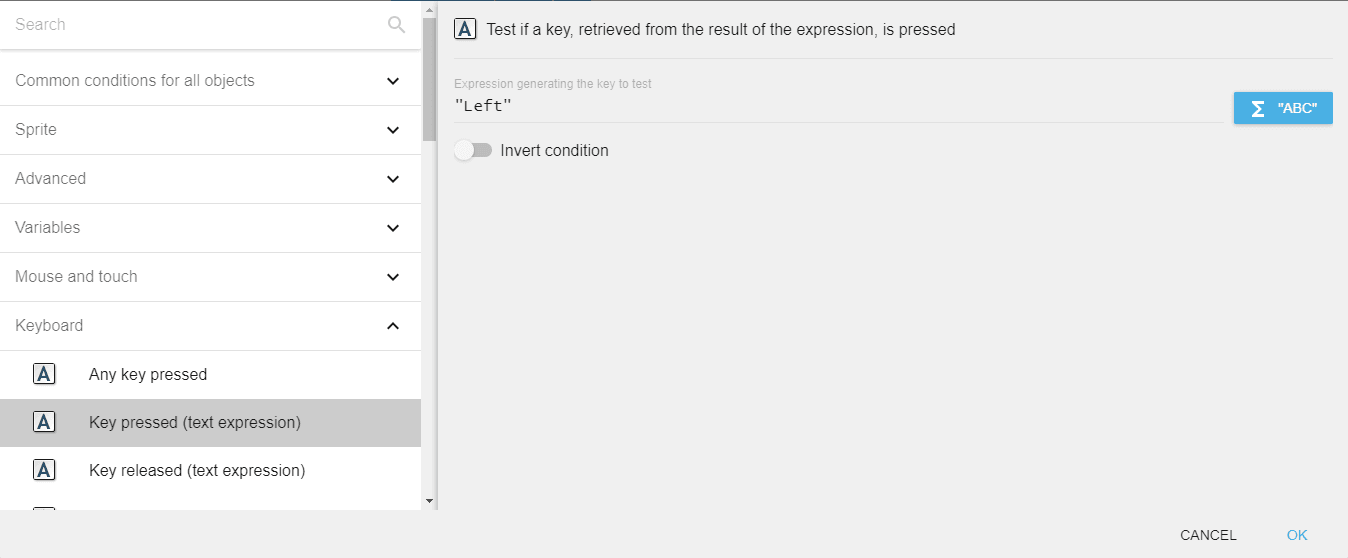Expand the Sprite conditions category

[x=393, y=130]
